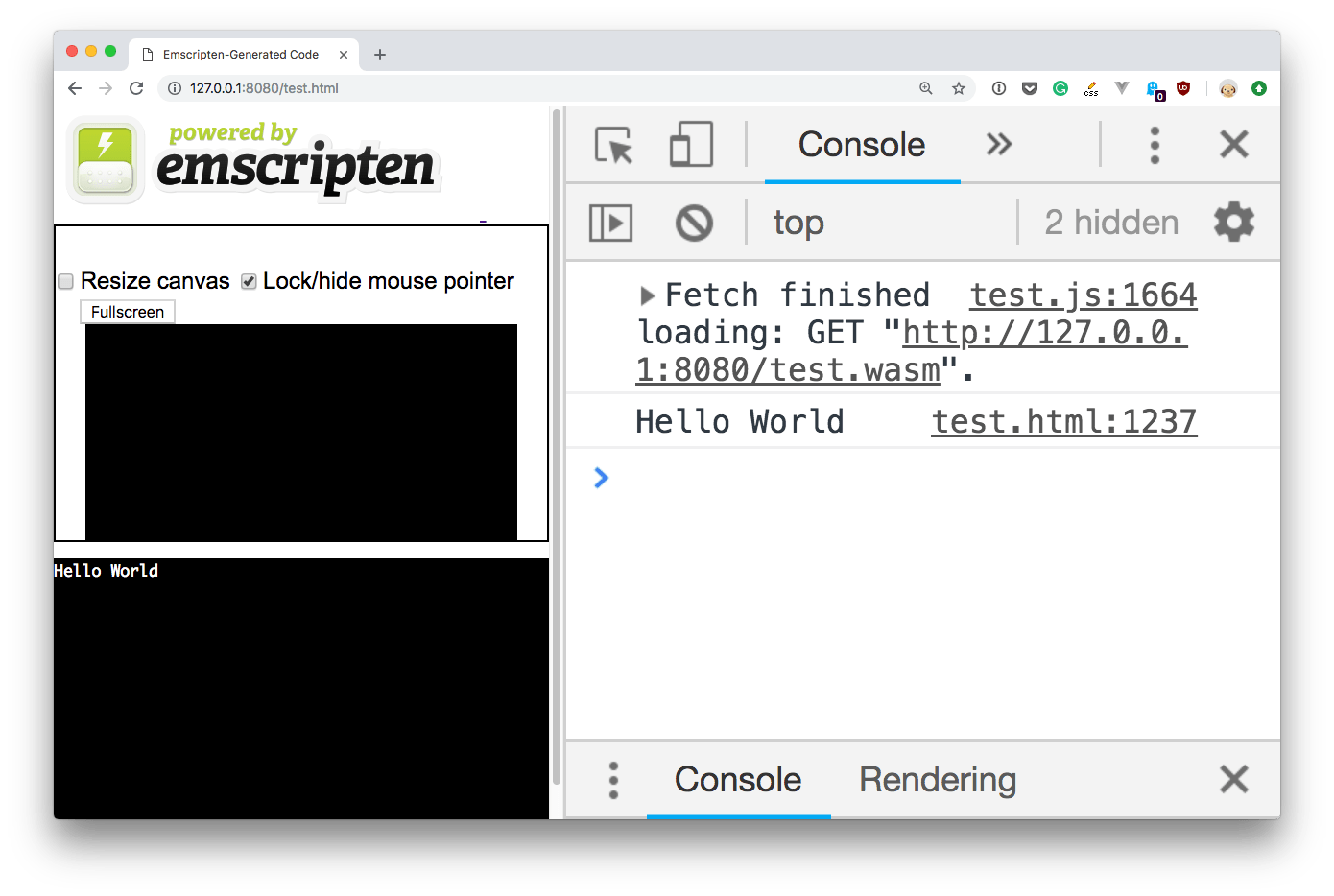Screen dimensions: 1334x896
Task: Enable the Resize canvas checkbox
Action: [64, 280]
